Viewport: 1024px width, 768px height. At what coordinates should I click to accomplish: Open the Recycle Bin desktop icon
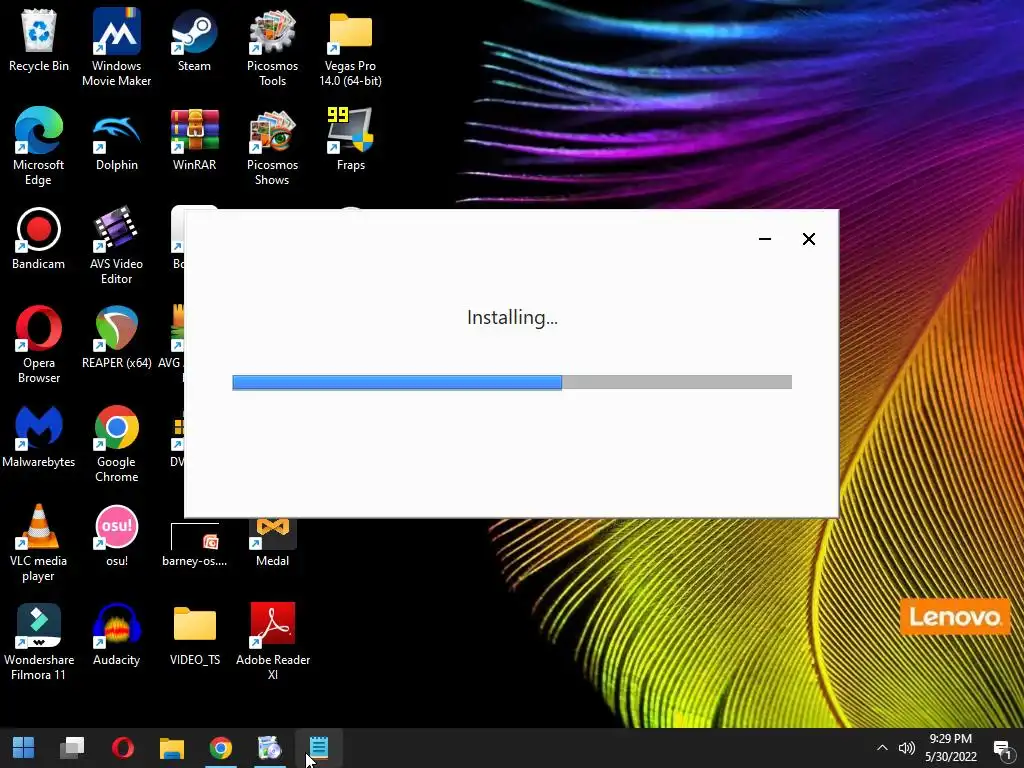39,40
